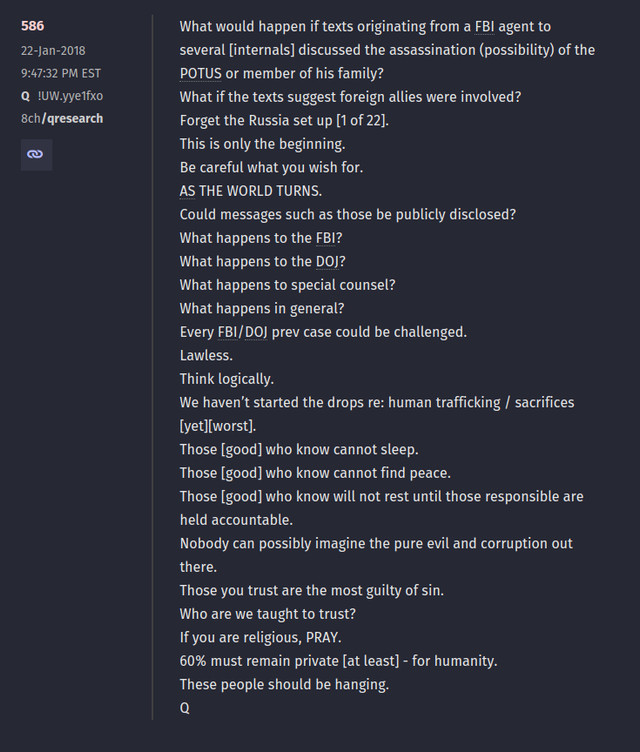The width and height of the screenshot is (640, 752).
Task: Click underlined FBI abbreviation in first line
Action: point(485,27)
